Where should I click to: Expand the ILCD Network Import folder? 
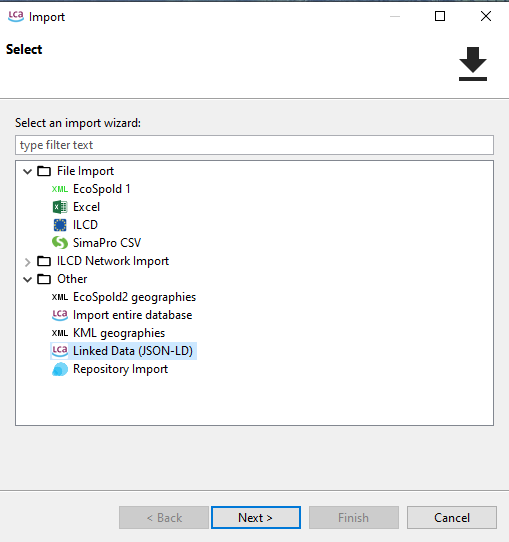[28, 262]
